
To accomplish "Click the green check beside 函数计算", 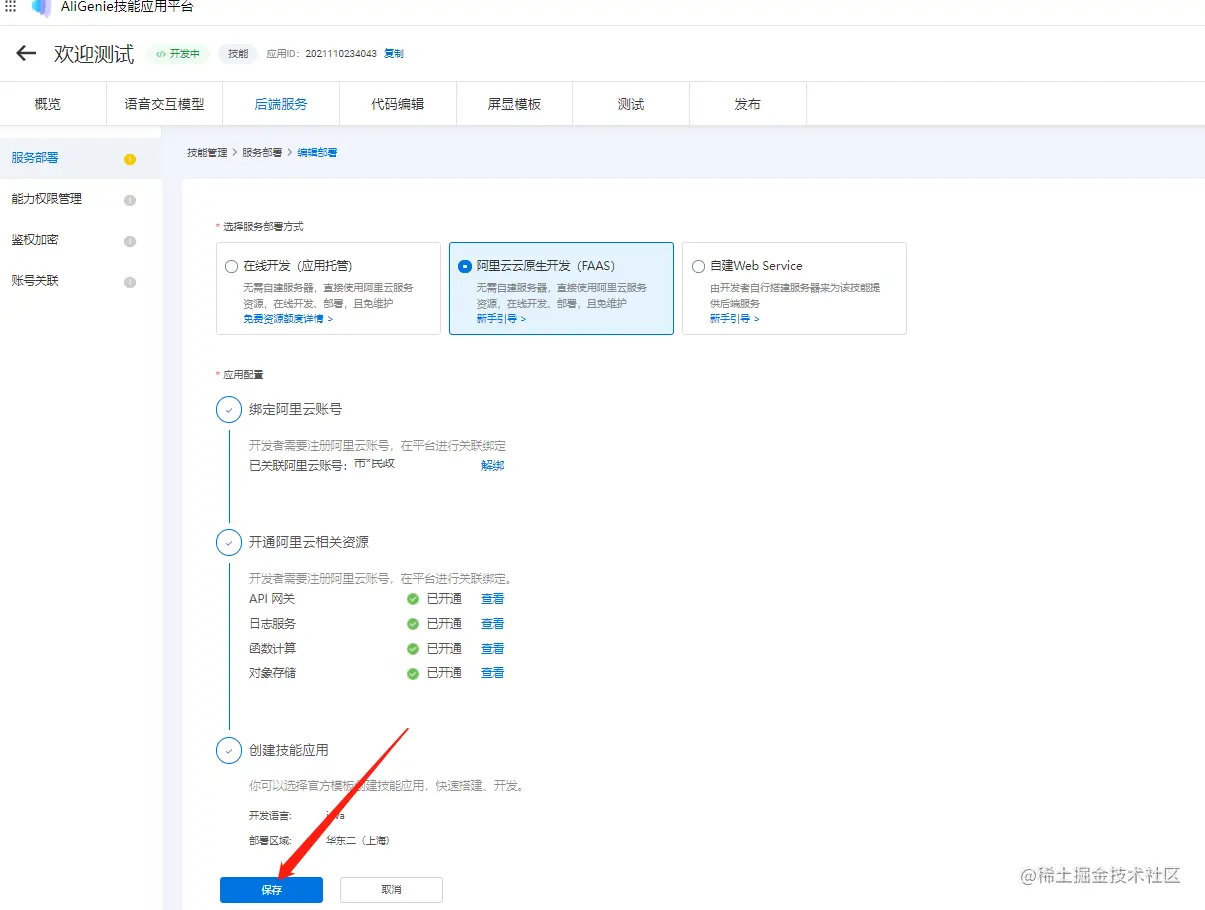I will pos(412,649).
